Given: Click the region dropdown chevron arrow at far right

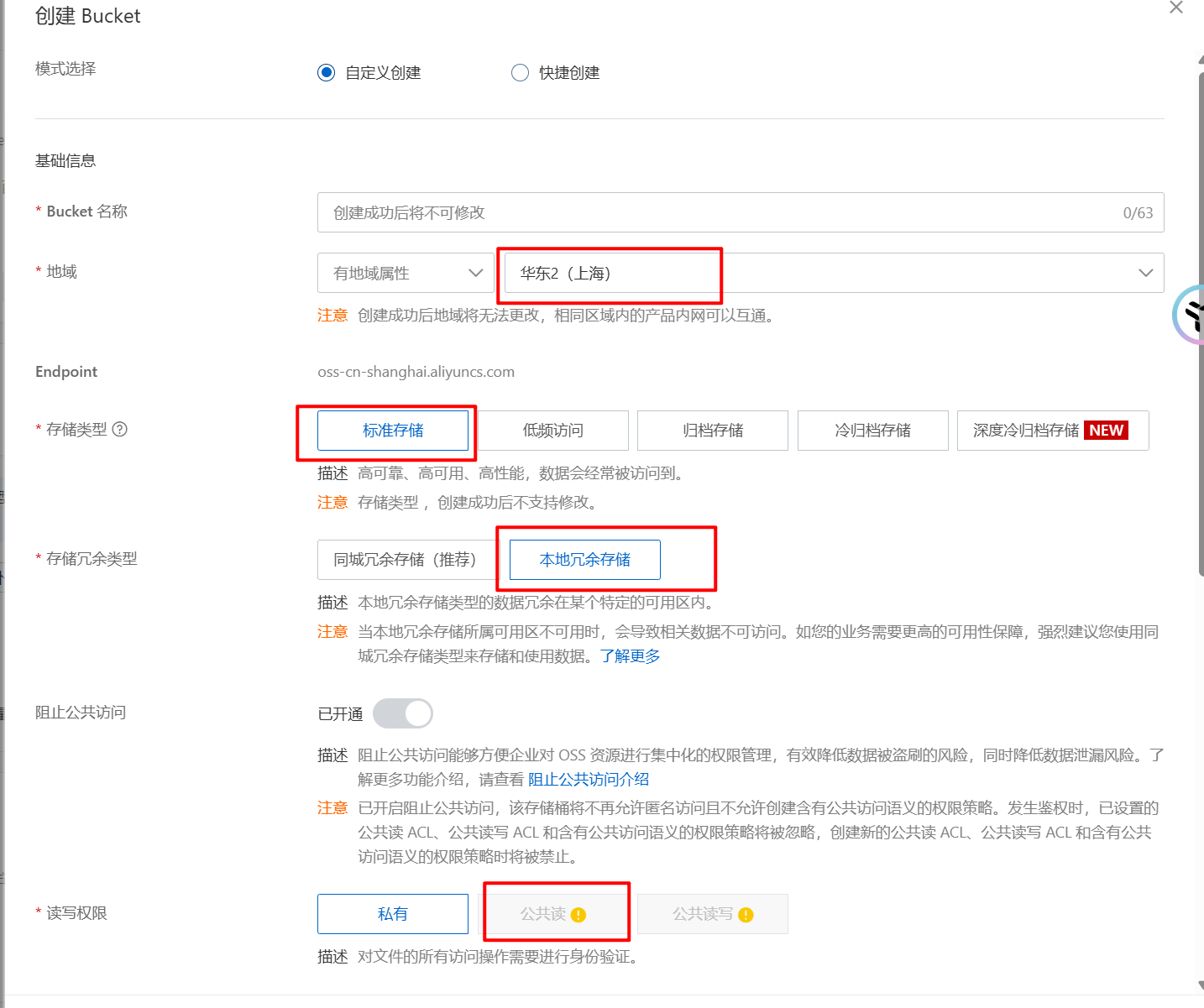Looking at the screenshot, I should pos(1145,273).
